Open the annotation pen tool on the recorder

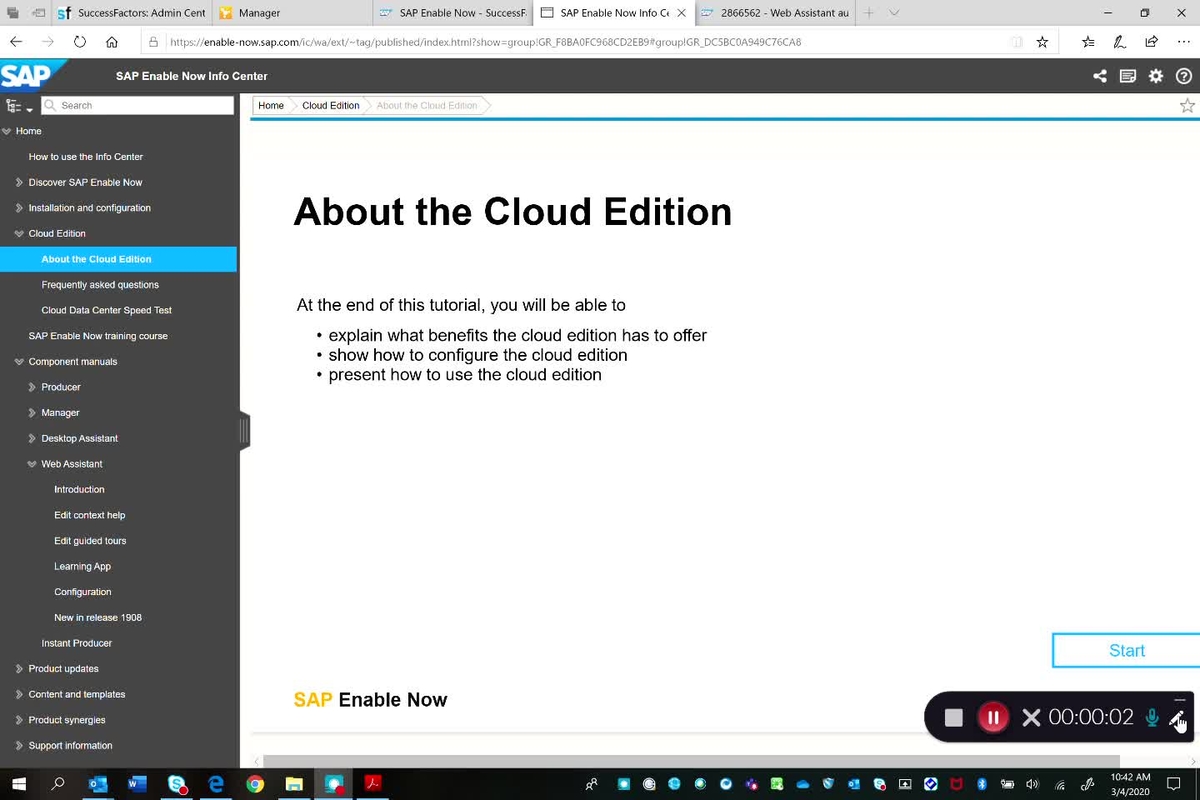click(1178, 717)
